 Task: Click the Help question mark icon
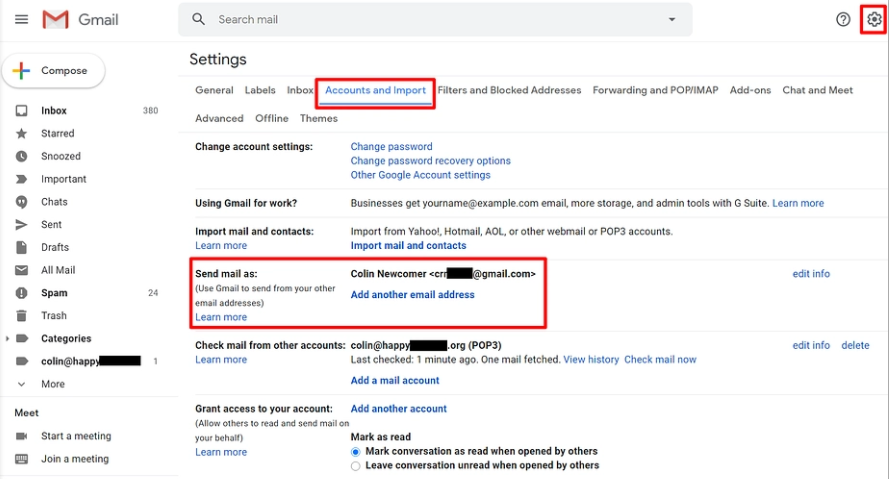(843, 20)
